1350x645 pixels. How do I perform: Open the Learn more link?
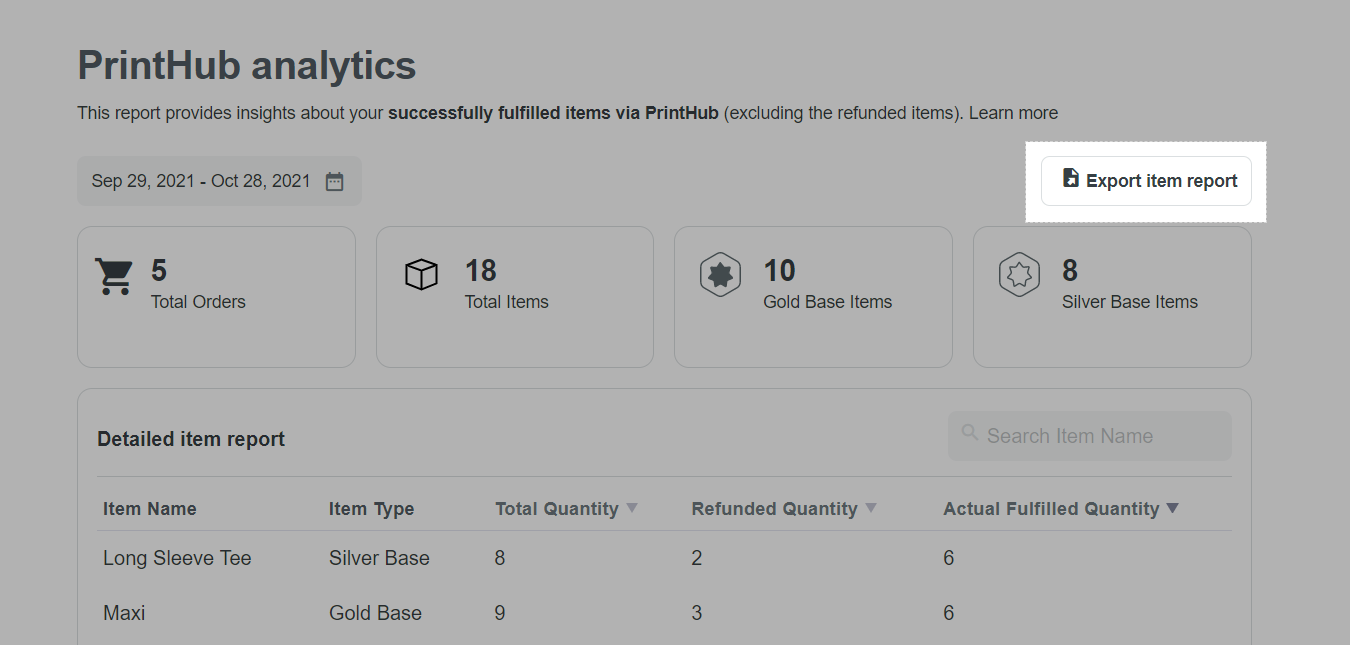coord(1013,113)
